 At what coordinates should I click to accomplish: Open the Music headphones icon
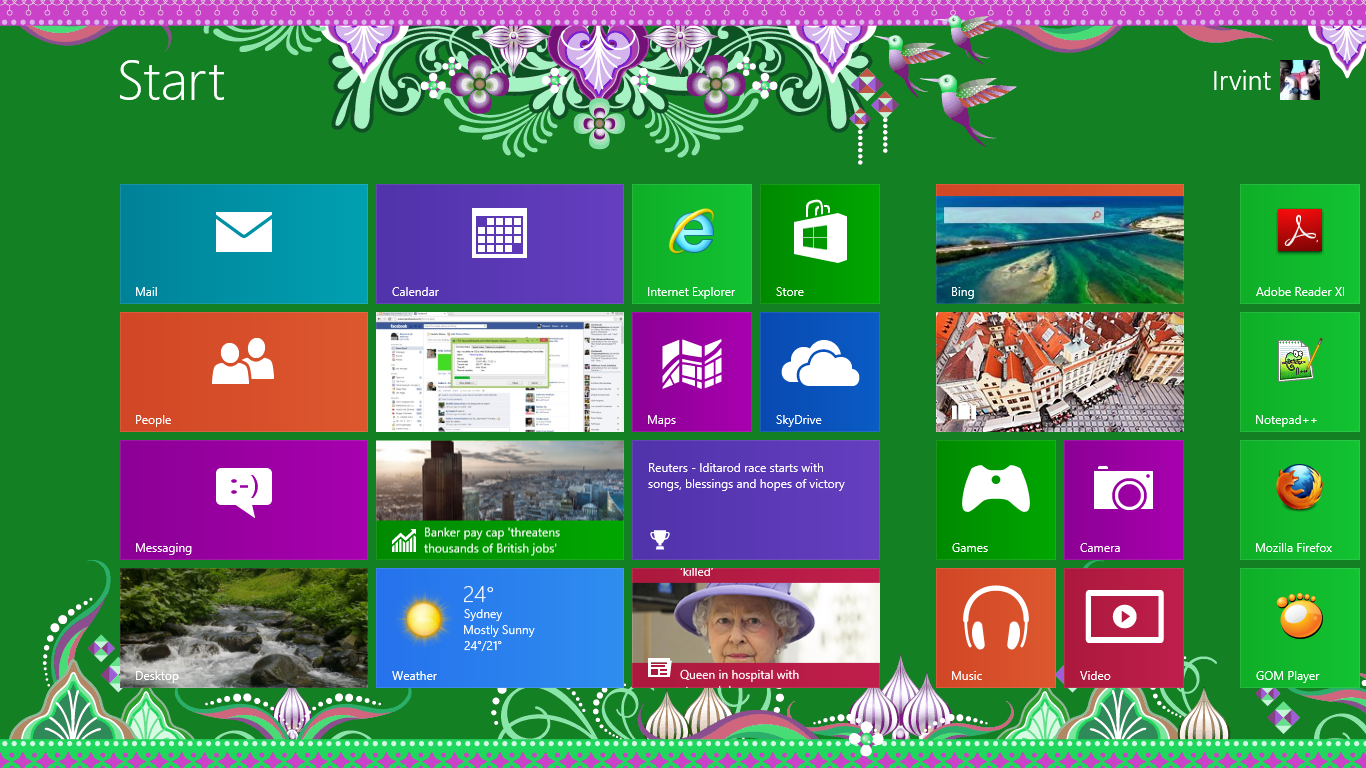[x=996, y=617]
